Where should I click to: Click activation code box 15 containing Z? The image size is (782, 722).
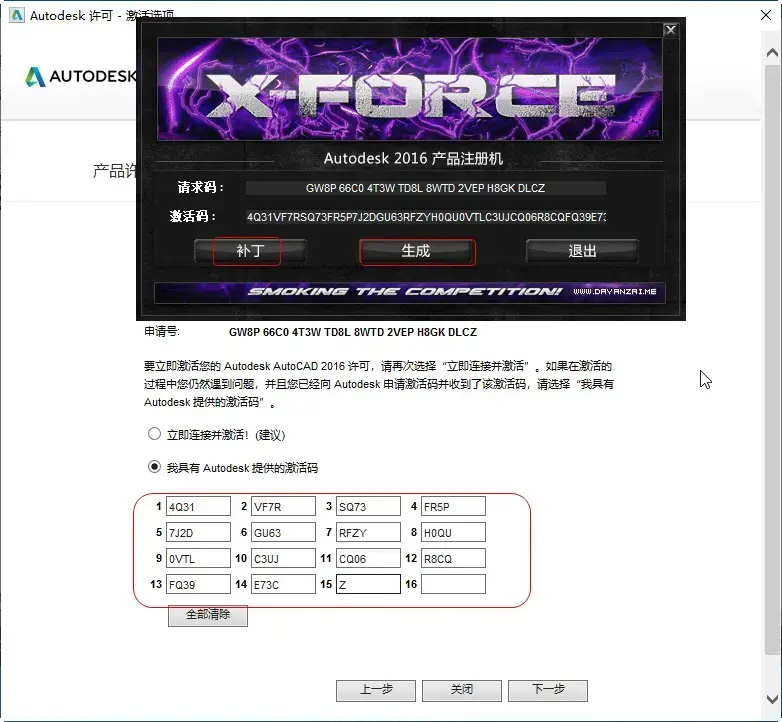click(x=368, y=584)
